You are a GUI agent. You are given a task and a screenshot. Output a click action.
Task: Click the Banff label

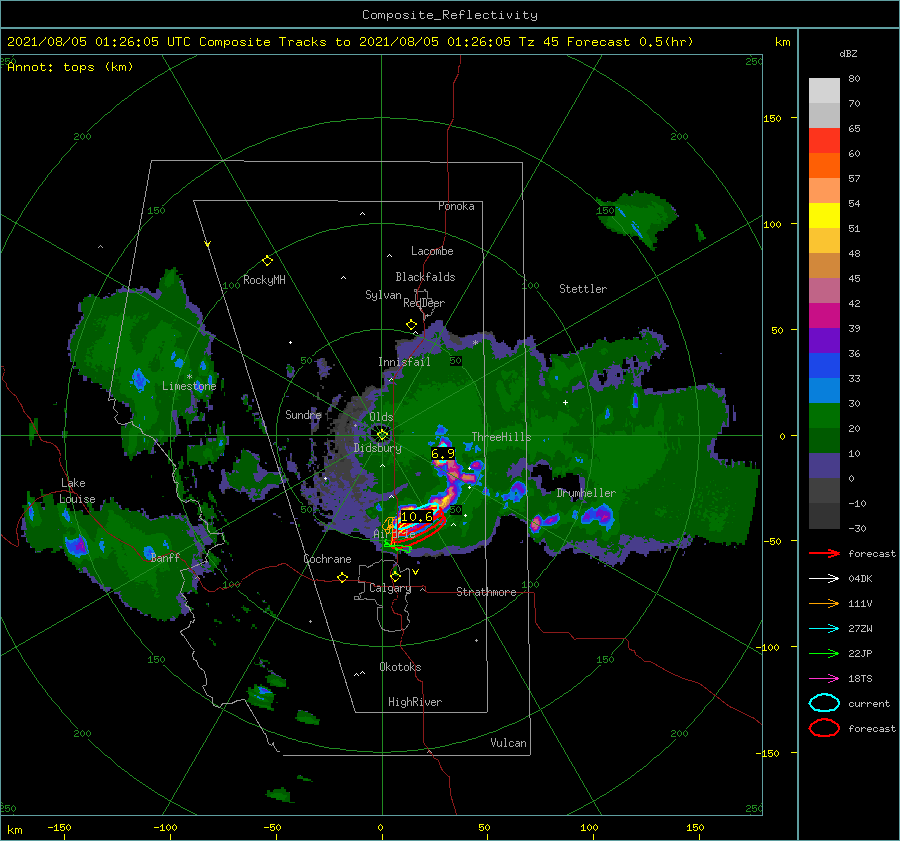click(165, 557)
